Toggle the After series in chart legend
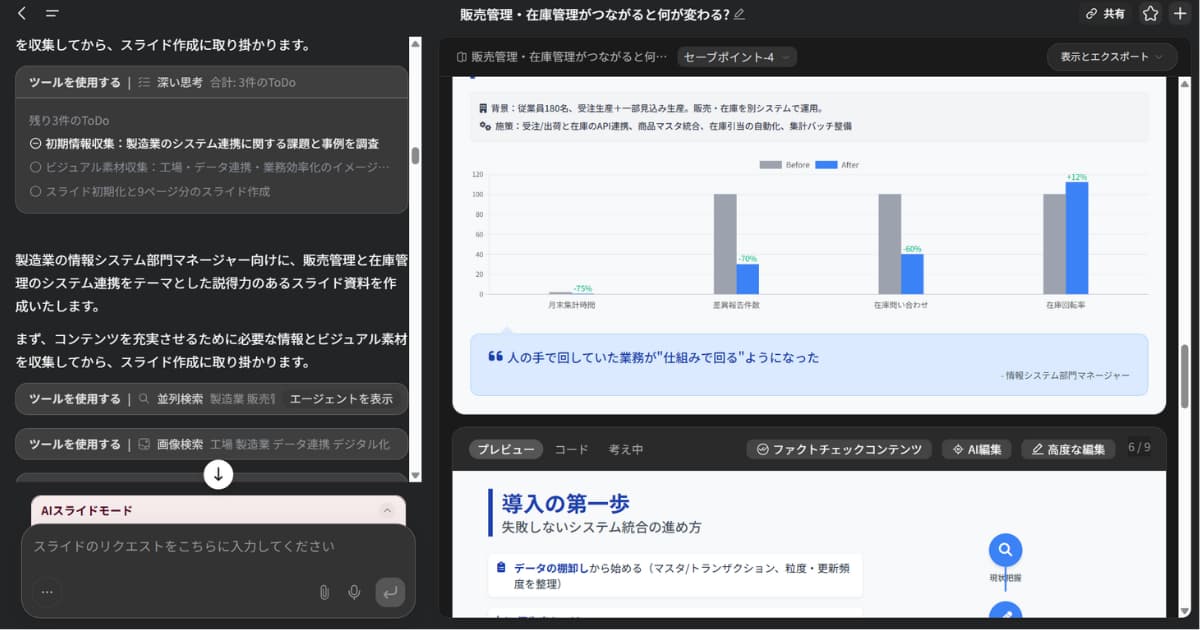This screenshot has height=630, width=1200. point(837,165)
